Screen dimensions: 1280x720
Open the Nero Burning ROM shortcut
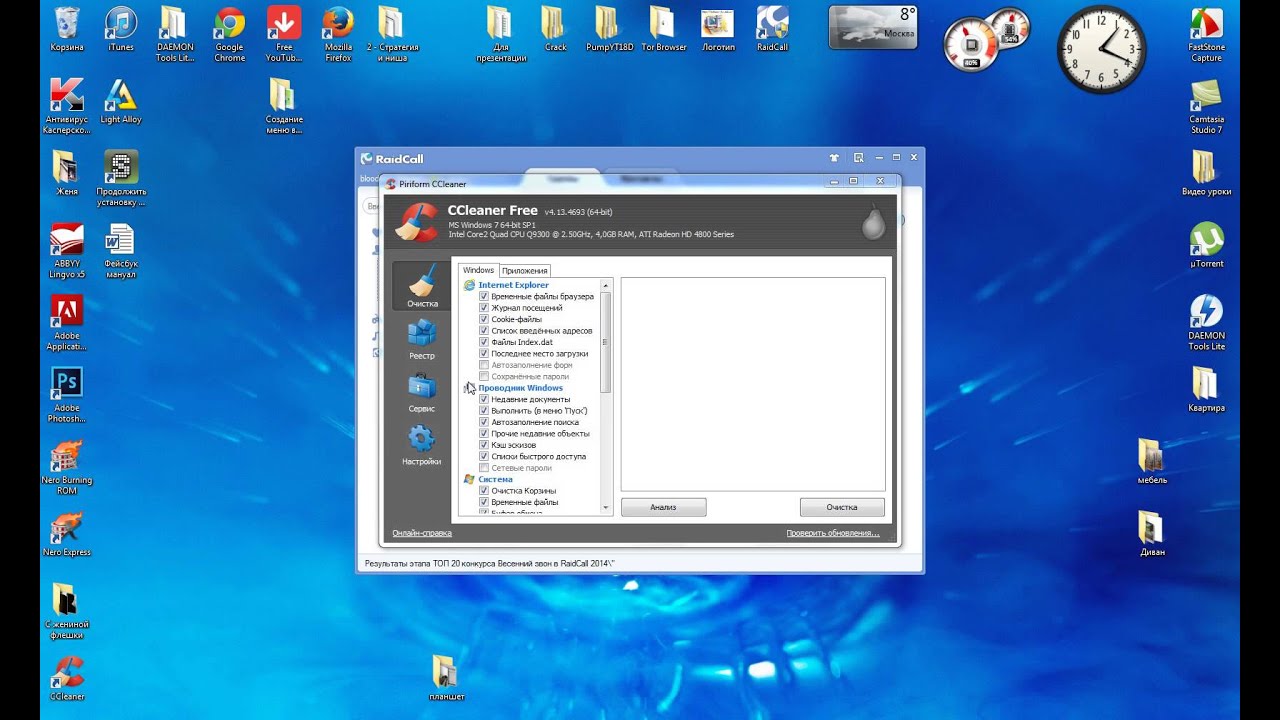67,467
